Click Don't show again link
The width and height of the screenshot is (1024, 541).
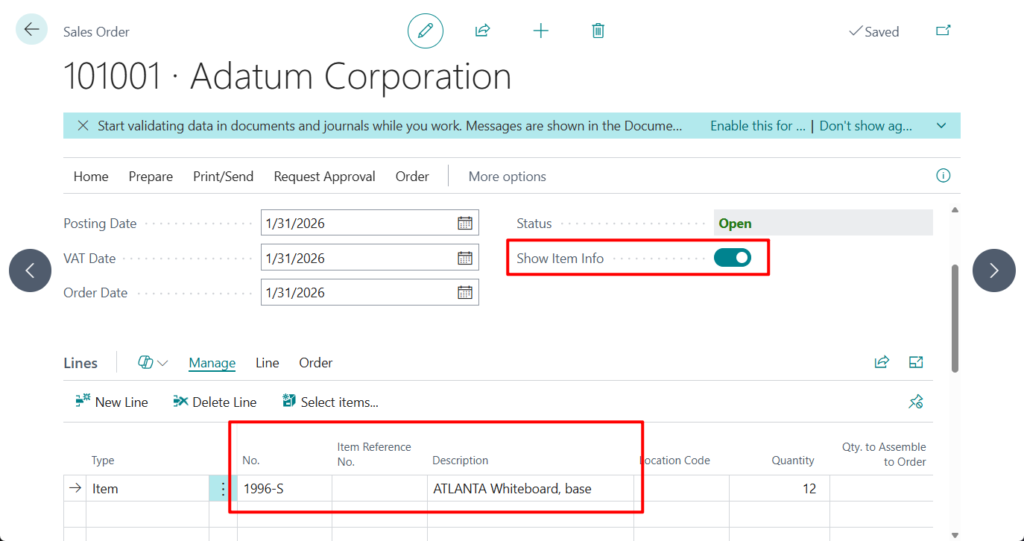point(865,126)
